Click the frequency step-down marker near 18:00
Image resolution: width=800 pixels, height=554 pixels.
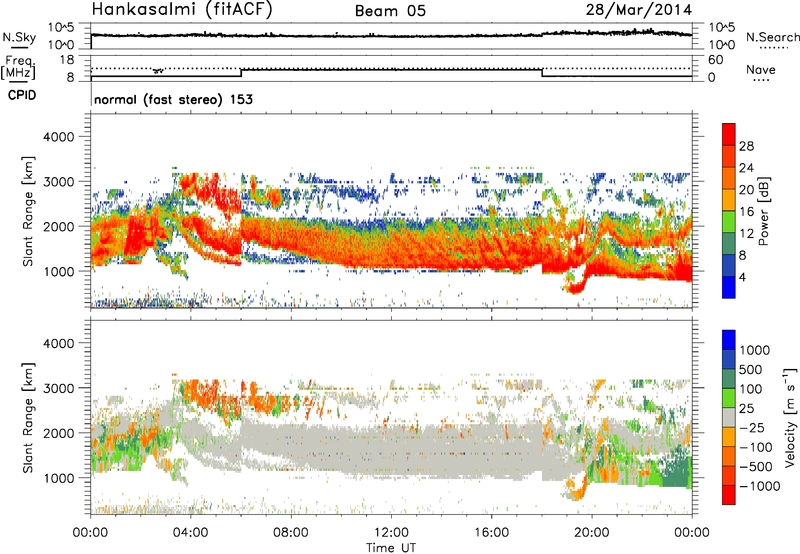(542, 73)
